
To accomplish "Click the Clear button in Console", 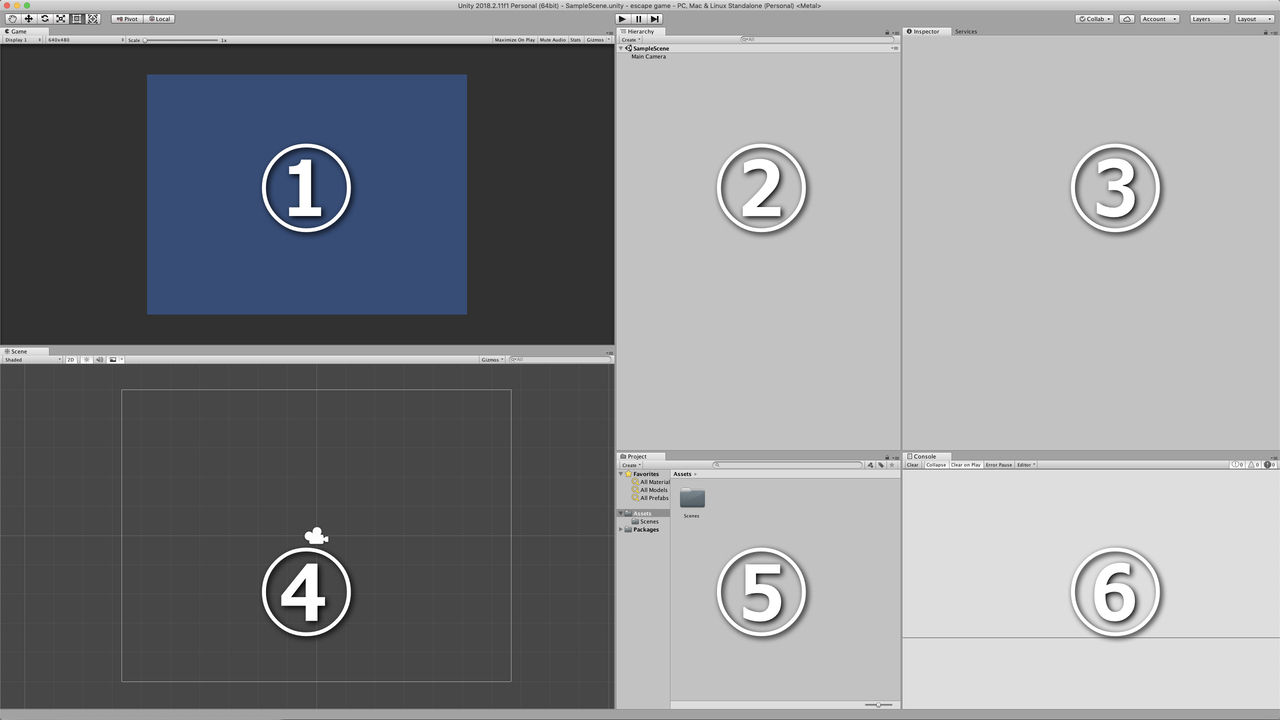I will 912,465.
